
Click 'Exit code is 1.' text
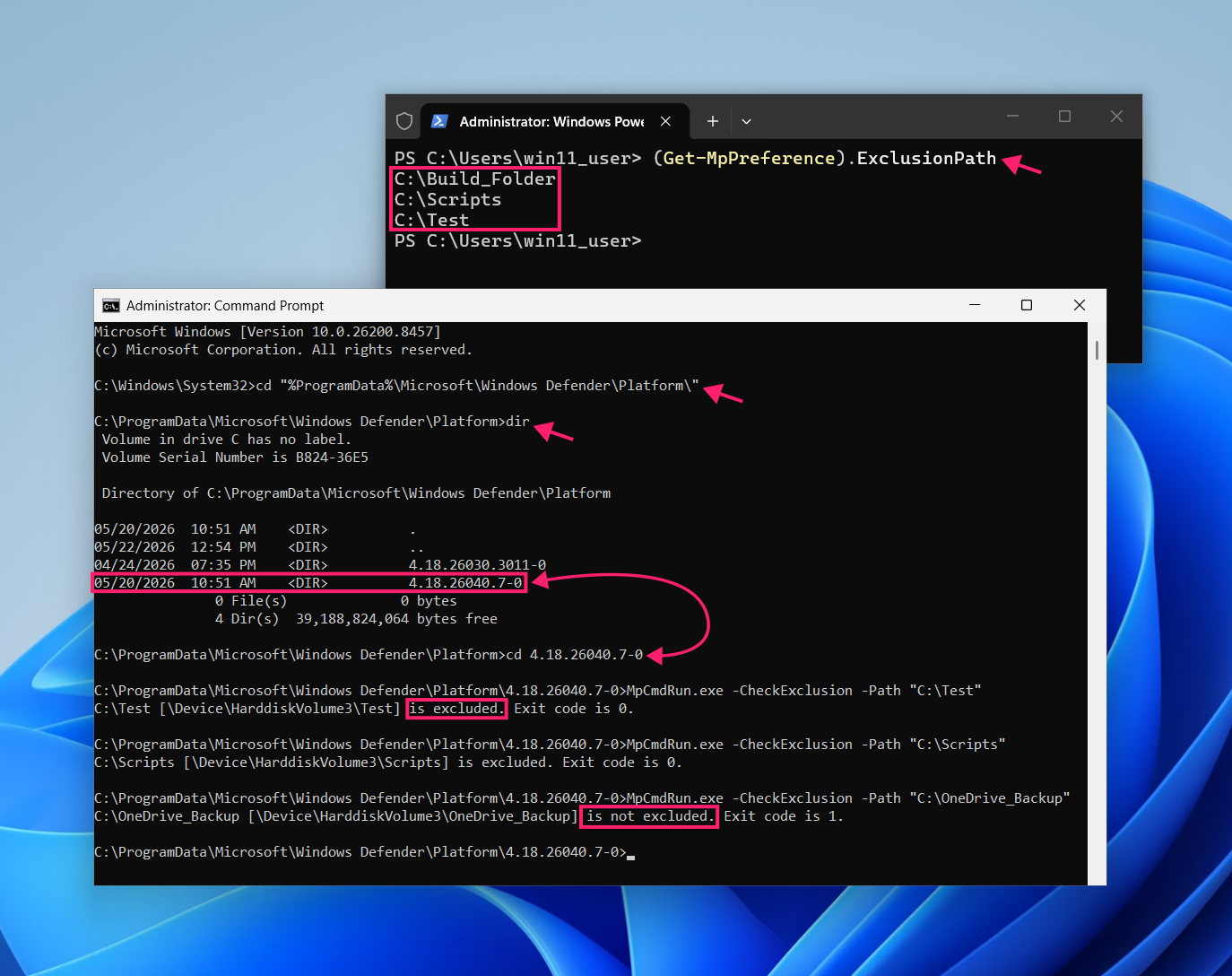pos(784,816)
